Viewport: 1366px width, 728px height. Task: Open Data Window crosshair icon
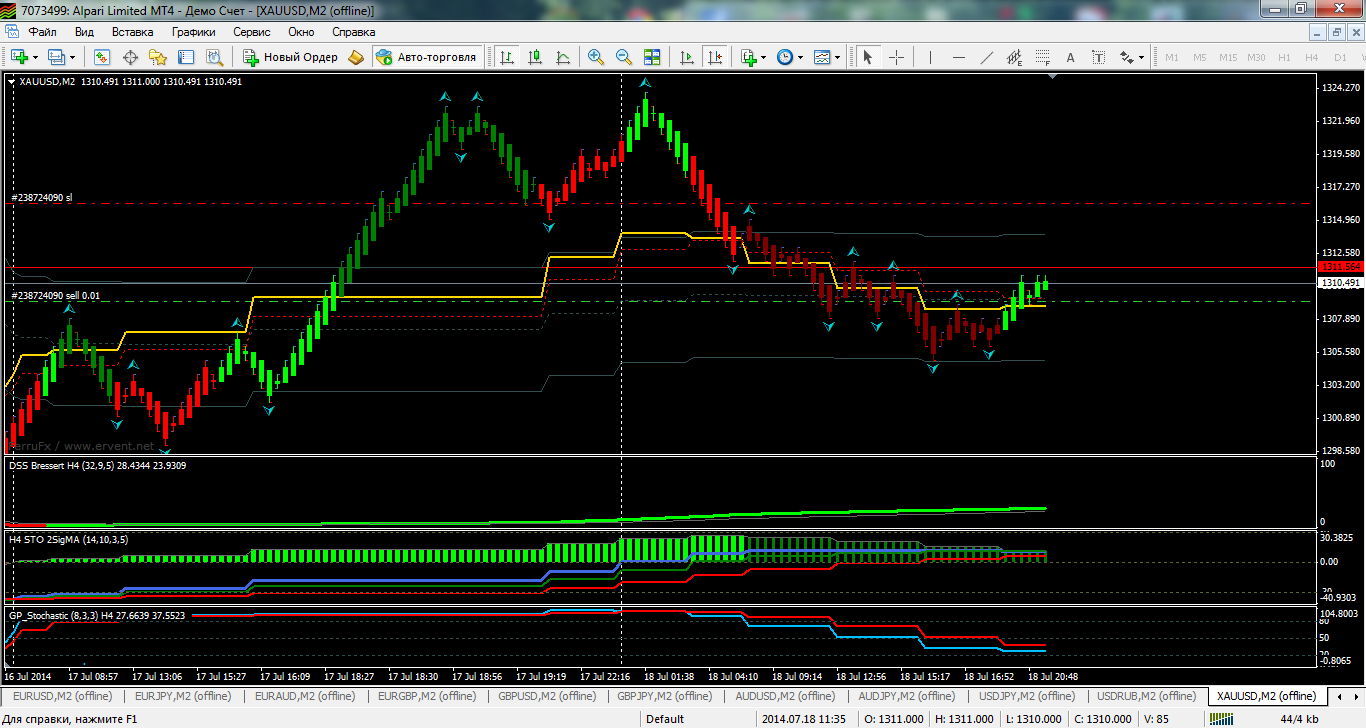pyautogui.click(x=130, y=57)
